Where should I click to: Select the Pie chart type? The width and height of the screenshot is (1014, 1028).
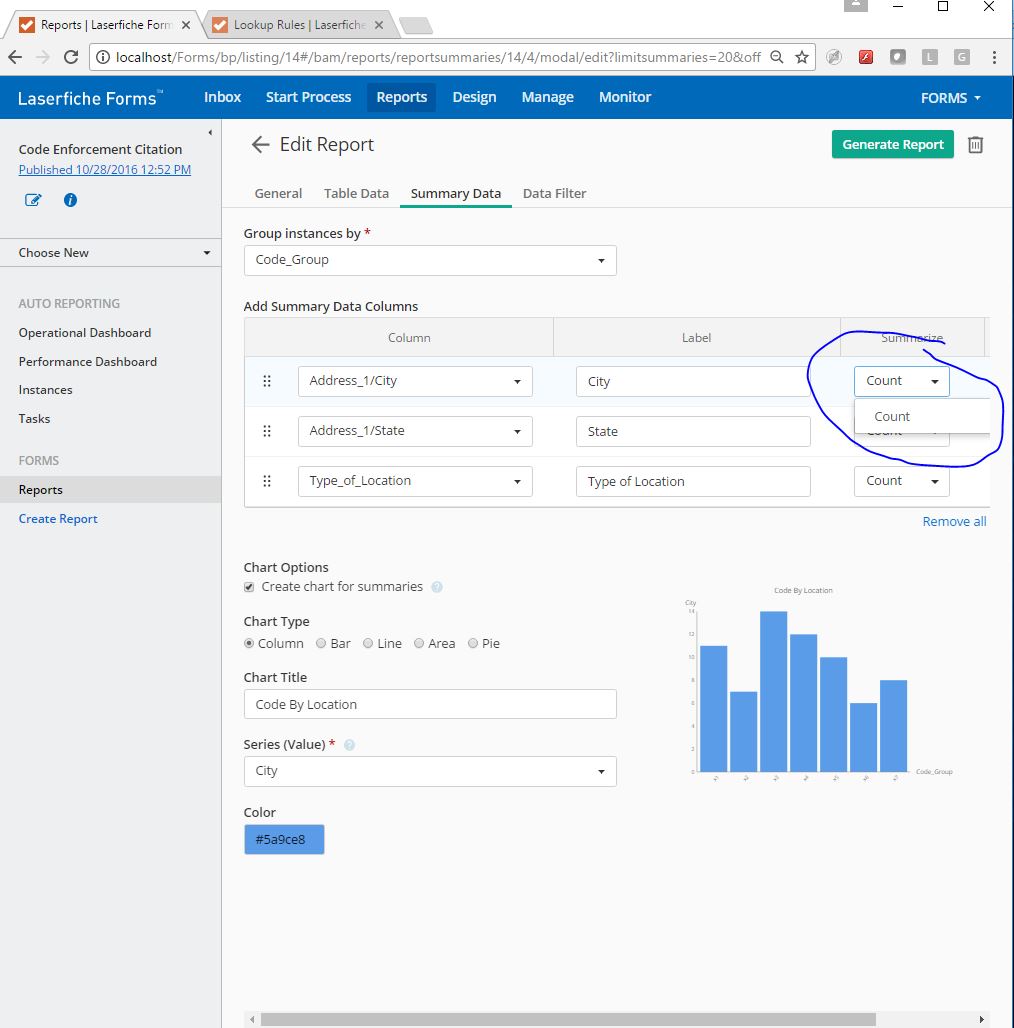[x=474, y=644]
